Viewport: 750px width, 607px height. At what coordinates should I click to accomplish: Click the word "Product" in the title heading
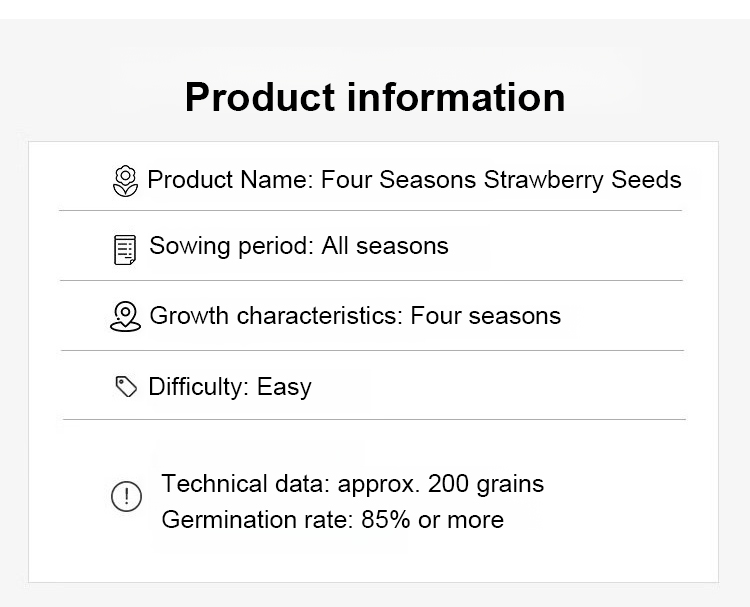[x=259, y=98]
